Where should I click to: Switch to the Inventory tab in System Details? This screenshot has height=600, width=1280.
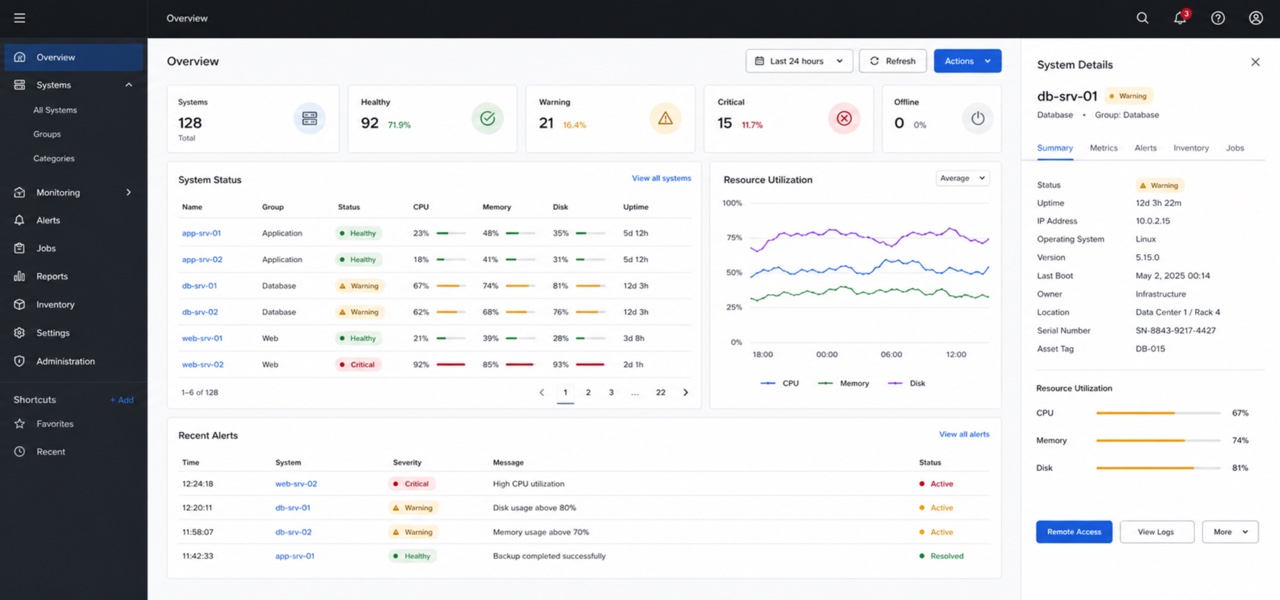(1191, 148)
